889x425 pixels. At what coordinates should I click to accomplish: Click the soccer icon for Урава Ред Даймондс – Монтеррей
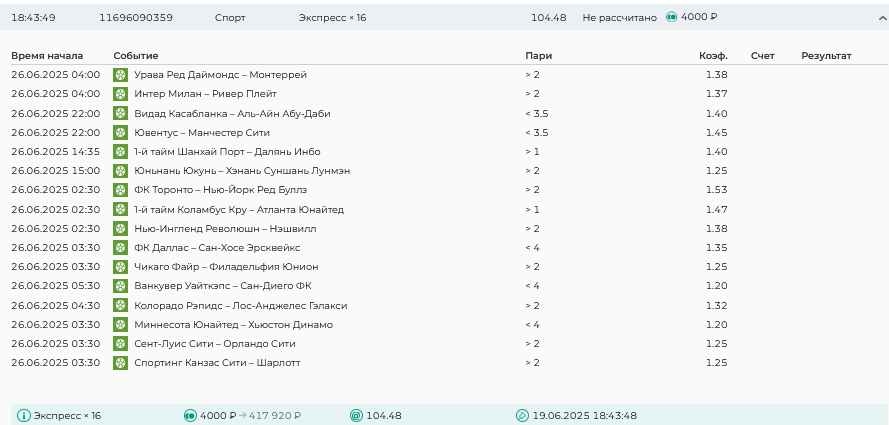(x=120, y=75)
